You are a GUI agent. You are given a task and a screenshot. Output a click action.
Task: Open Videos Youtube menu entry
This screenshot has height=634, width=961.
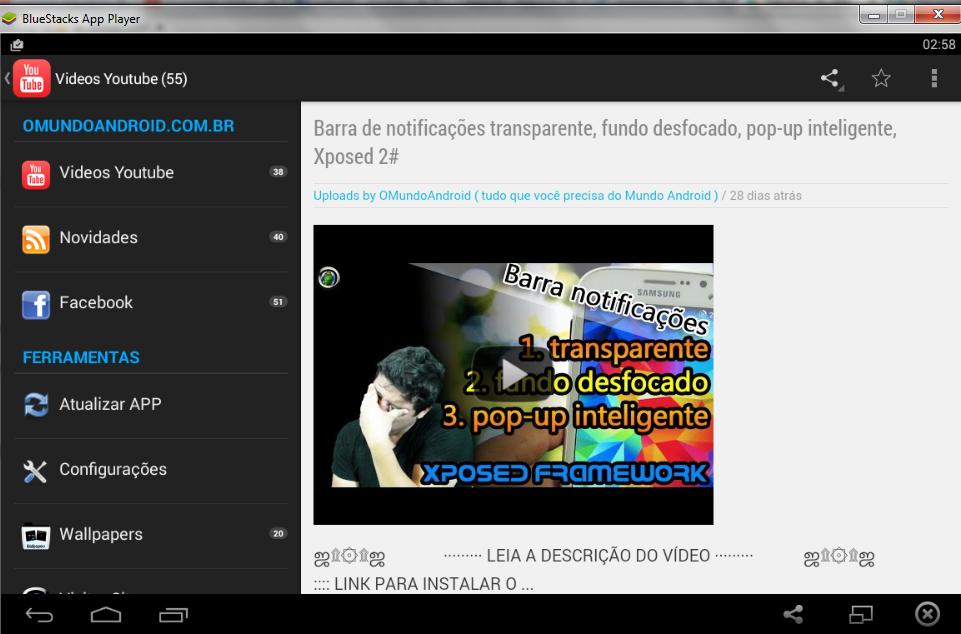(x=151, y=173)
